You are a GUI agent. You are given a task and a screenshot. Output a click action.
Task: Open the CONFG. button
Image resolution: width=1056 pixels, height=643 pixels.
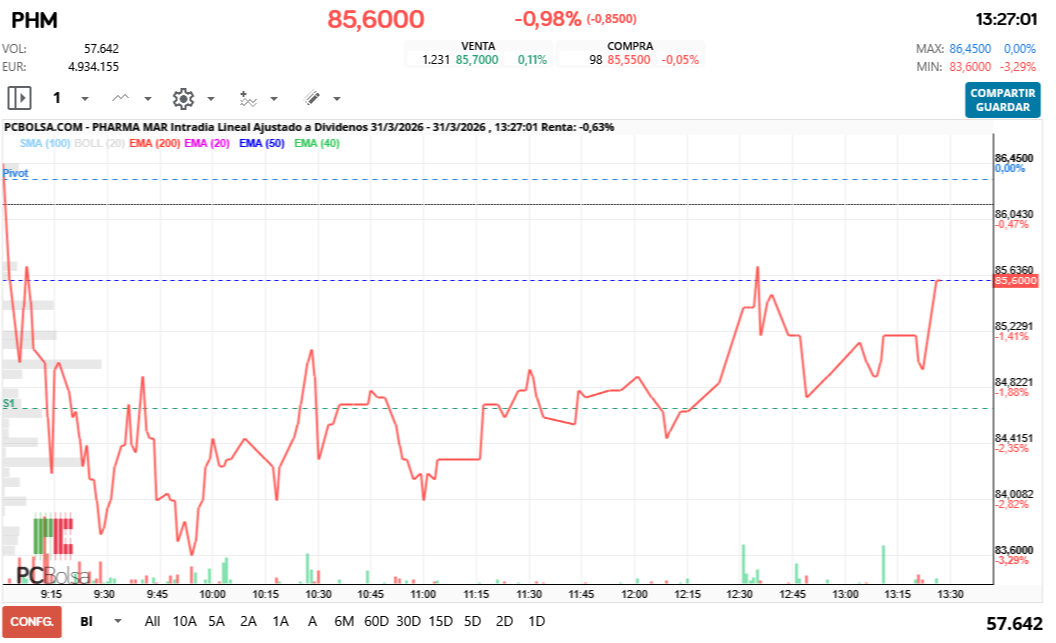tap(32, 621)
